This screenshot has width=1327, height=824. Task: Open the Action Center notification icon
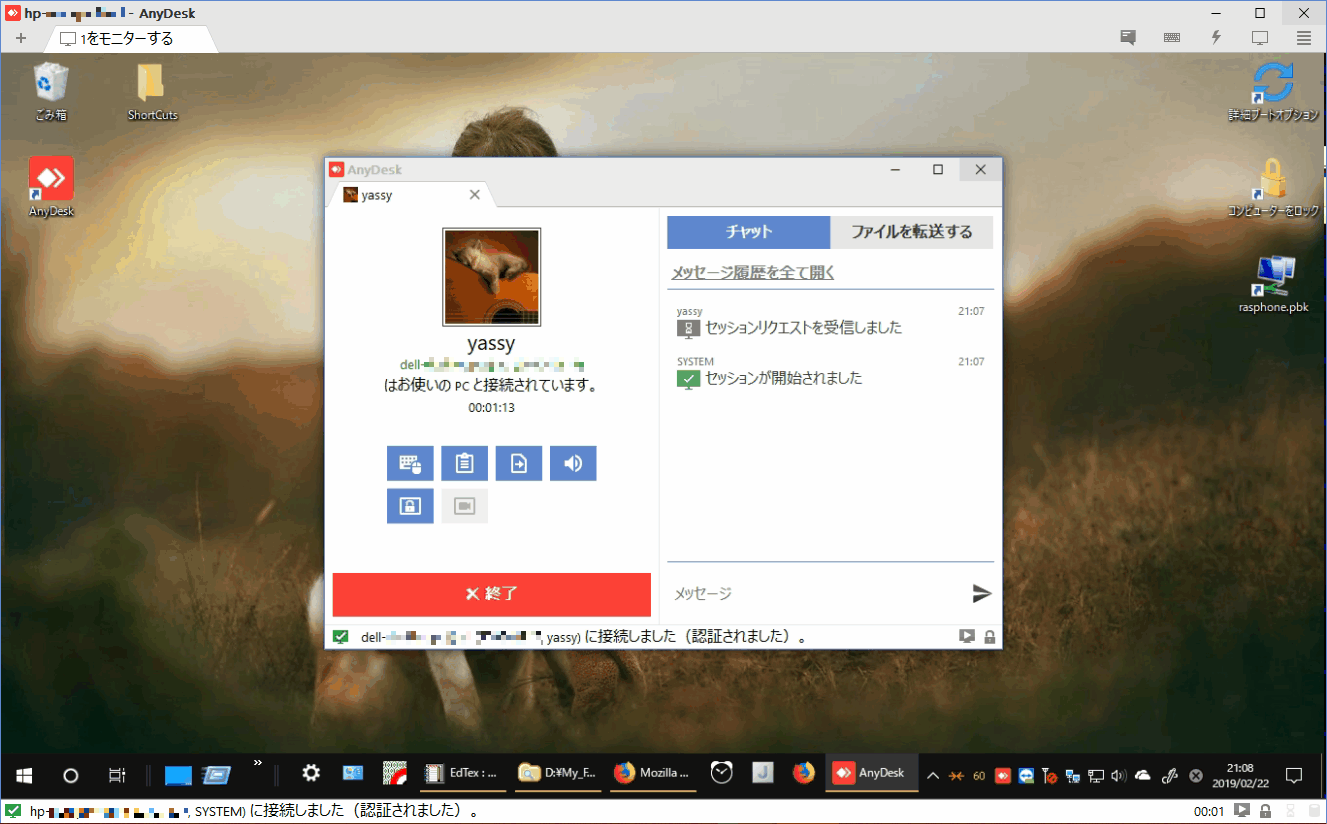click(x=1293, y=775)
